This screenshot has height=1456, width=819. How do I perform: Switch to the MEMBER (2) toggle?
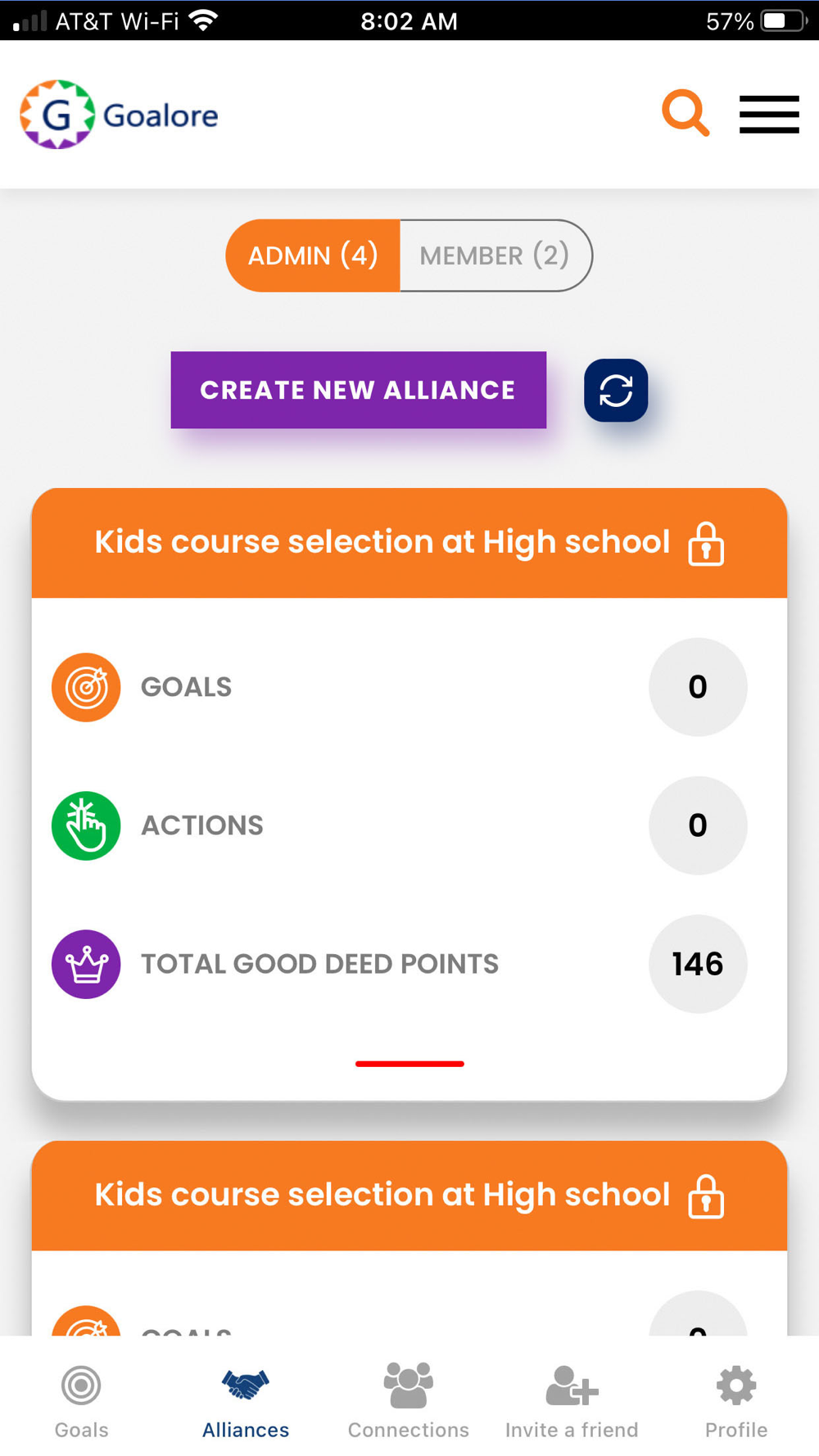(x=495, y=255)
